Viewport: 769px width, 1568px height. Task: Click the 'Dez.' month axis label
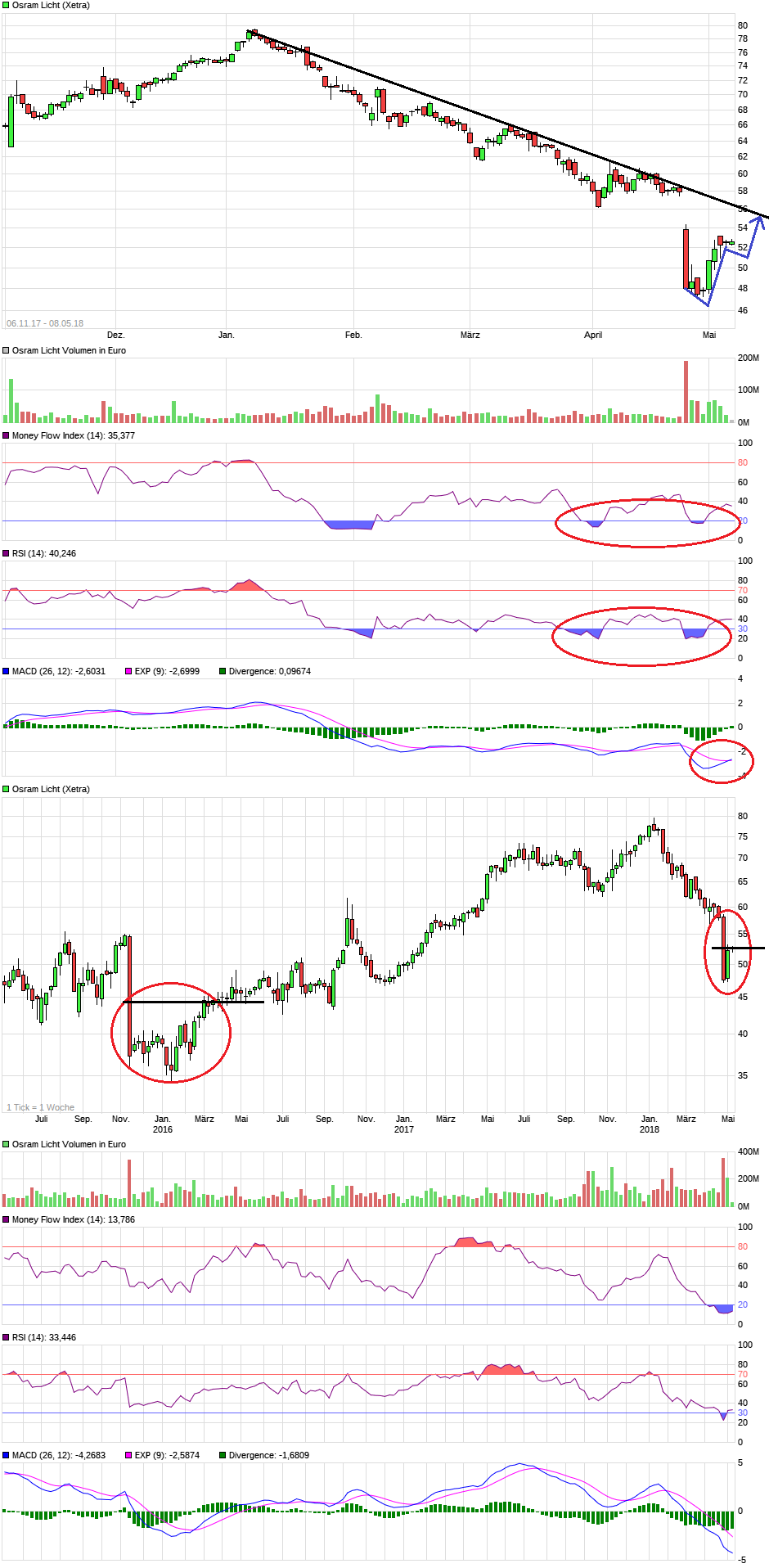(116, 335)
